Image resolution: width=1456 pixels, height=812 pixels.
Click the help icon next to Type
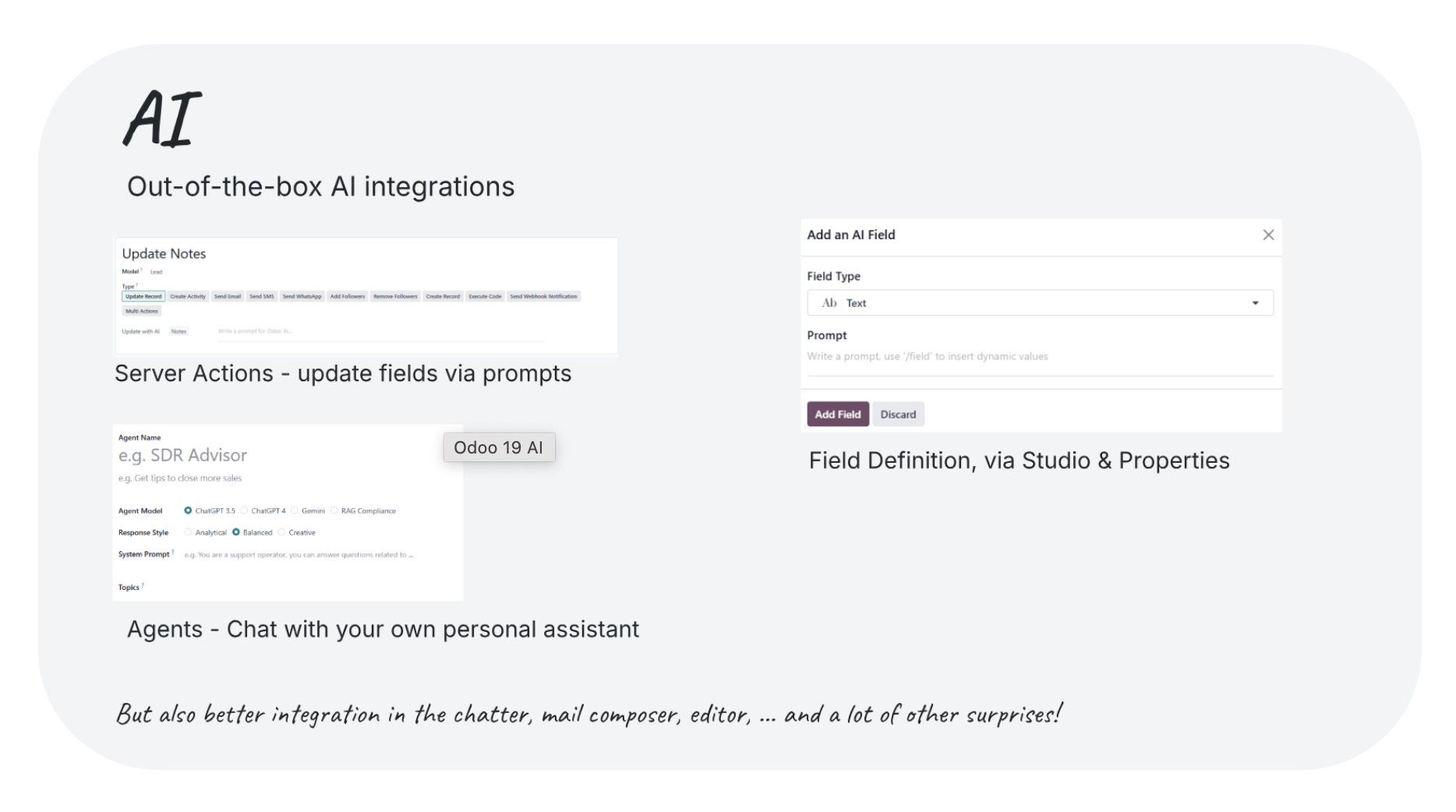(137, 285)
